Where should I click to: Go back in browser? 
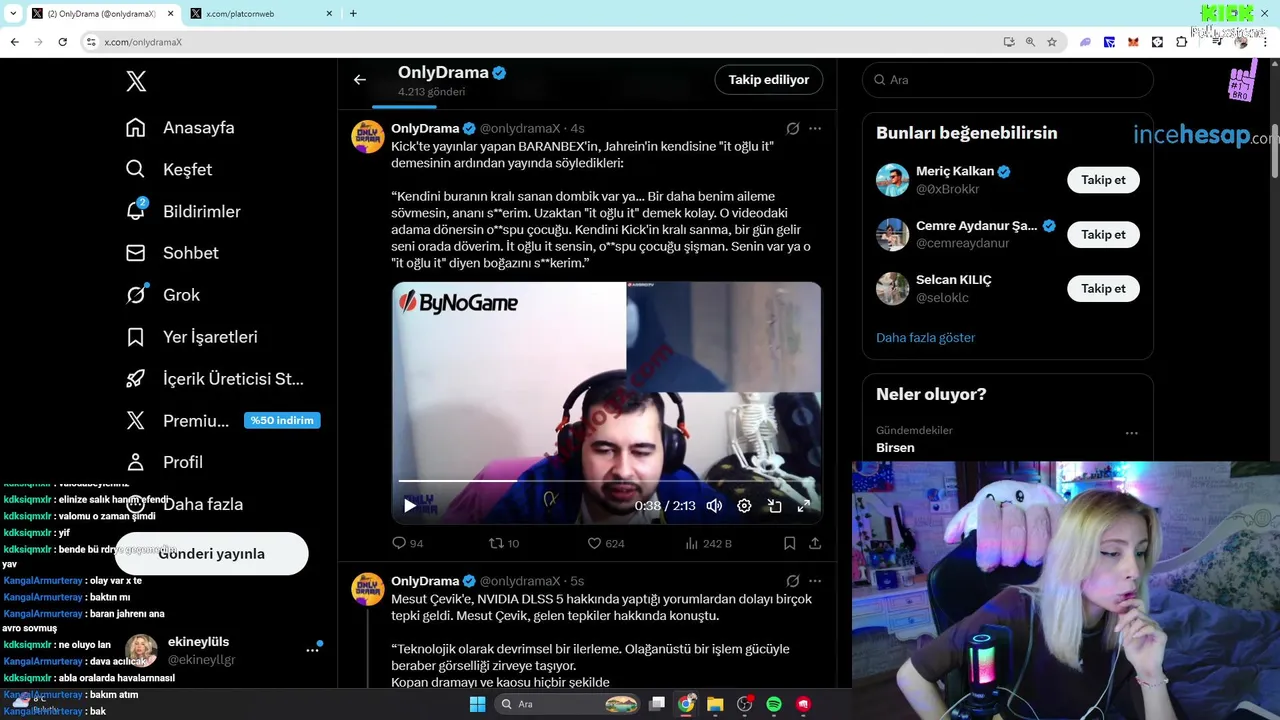[14, 42]
